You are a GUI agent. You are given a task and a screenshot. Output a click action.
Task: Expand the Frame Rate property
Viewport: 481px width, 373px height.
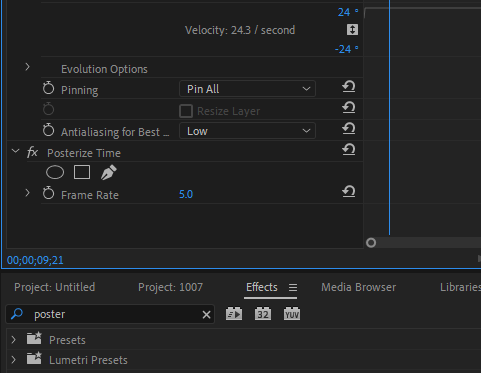coord(28,193)
